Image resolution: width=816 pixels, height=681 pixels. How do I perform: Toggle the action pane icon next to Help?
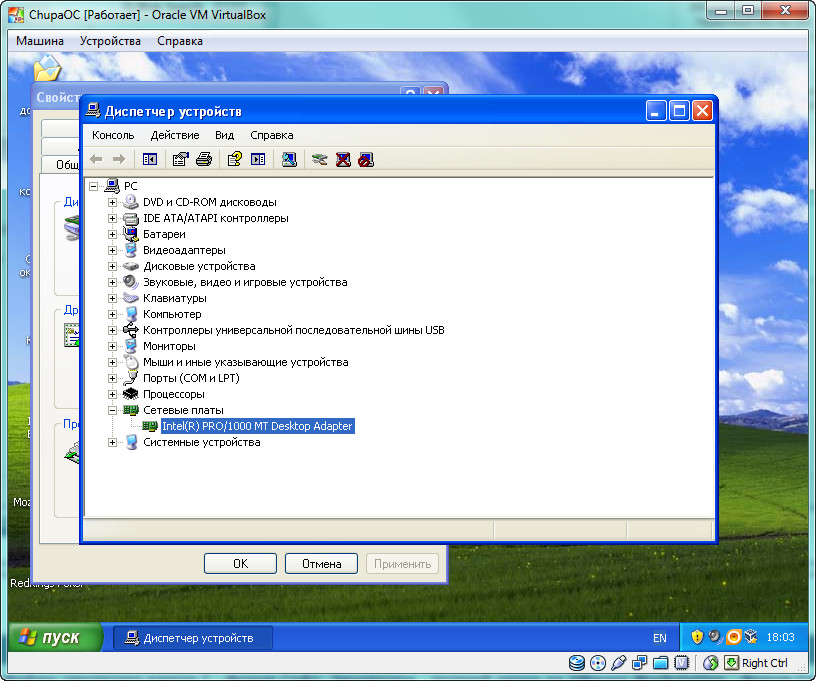click(x=258, y=159)
